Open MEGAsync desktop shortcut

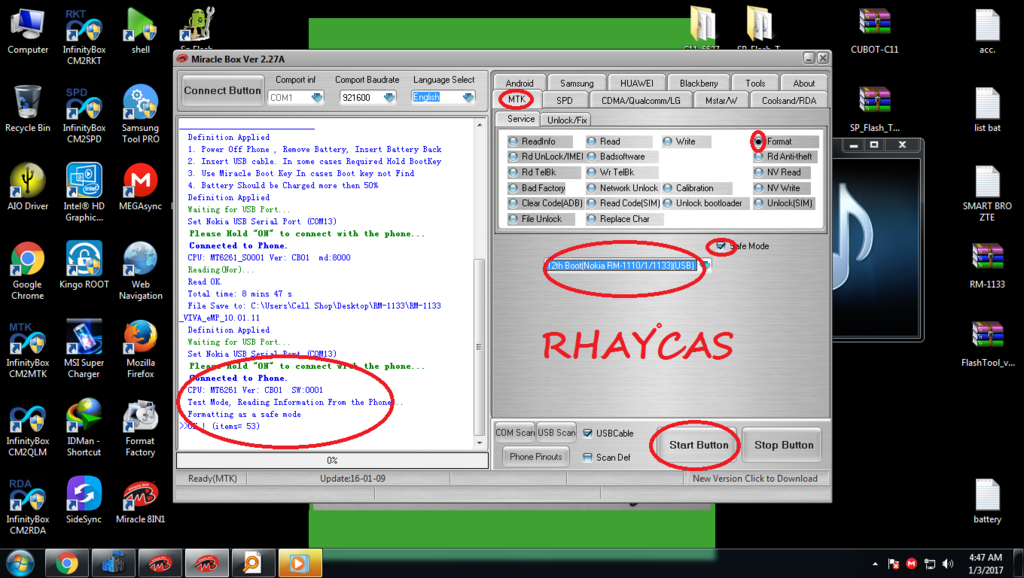tap(140, 185)
